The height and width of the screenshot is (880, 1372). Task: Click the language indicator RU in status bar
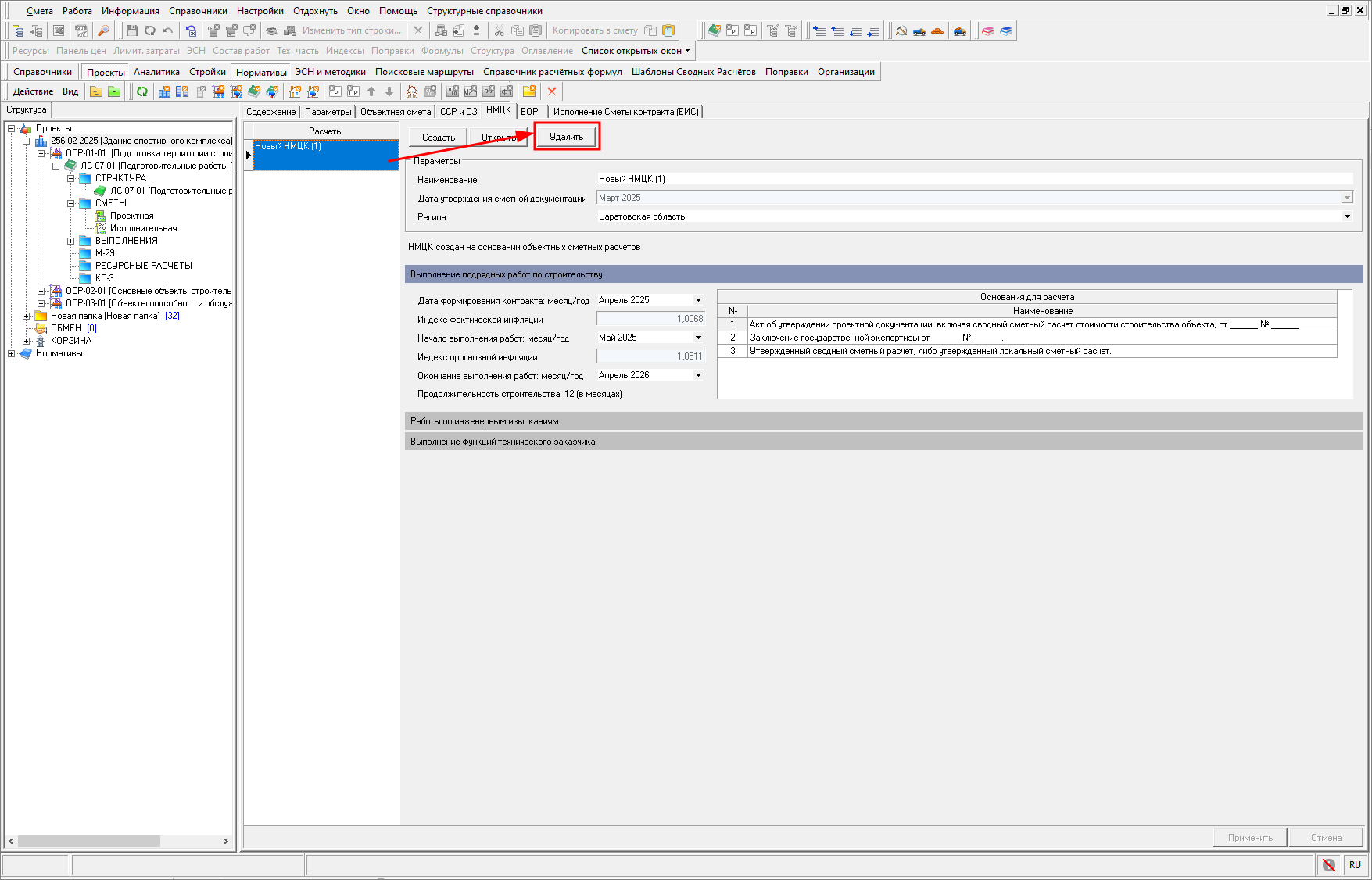click(x=1355, y=864)
